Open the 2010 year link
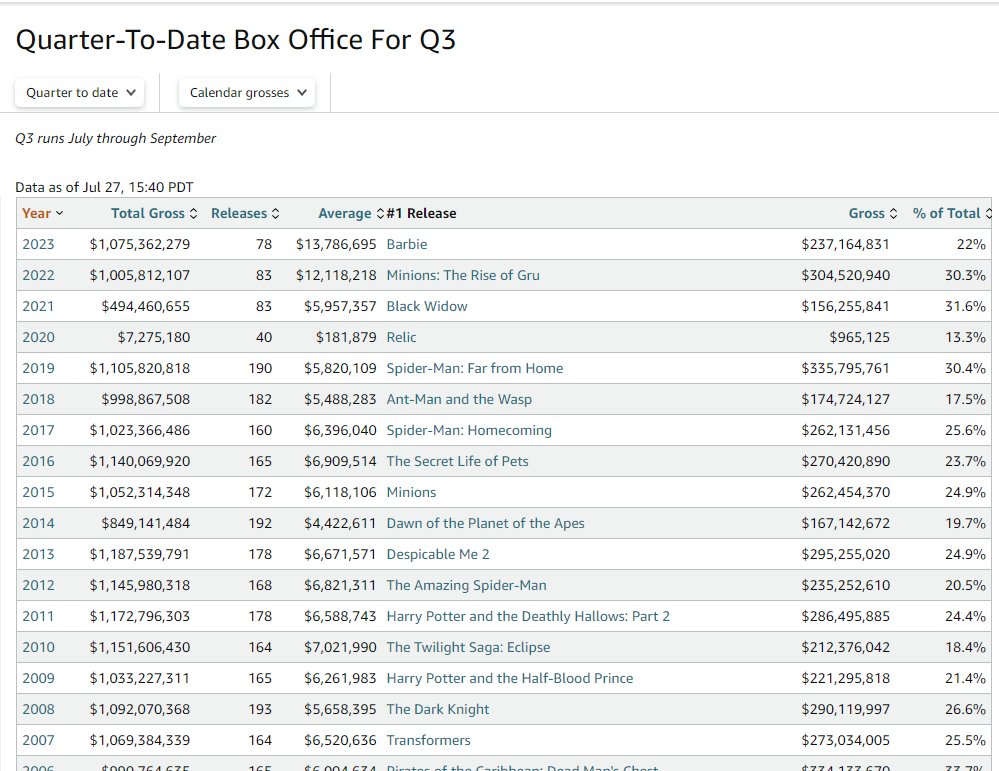Viewport: 999px width, 771px height. [38, 647]
